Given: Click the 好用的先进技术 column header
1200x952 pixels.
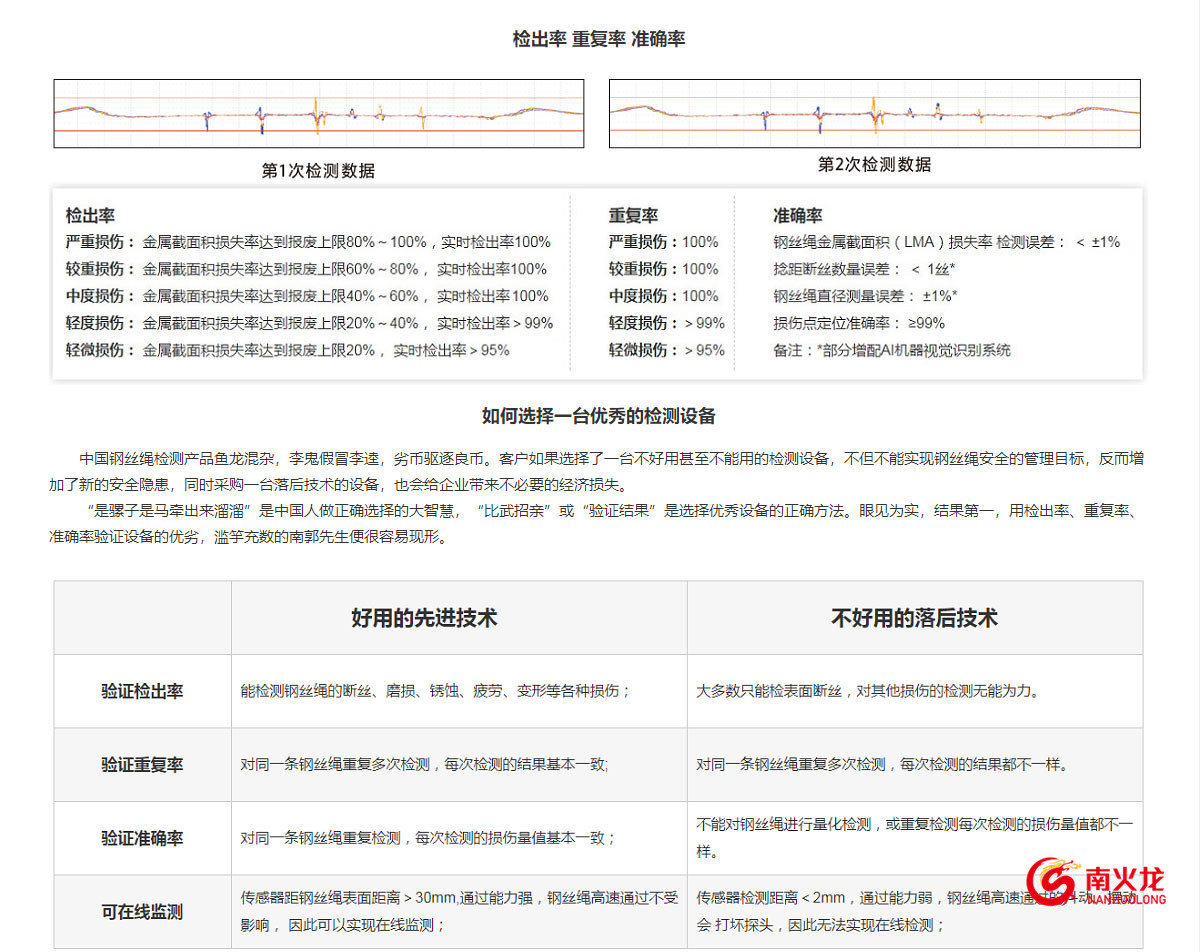Looking at the screenshot, I should (x=424, y=618).
